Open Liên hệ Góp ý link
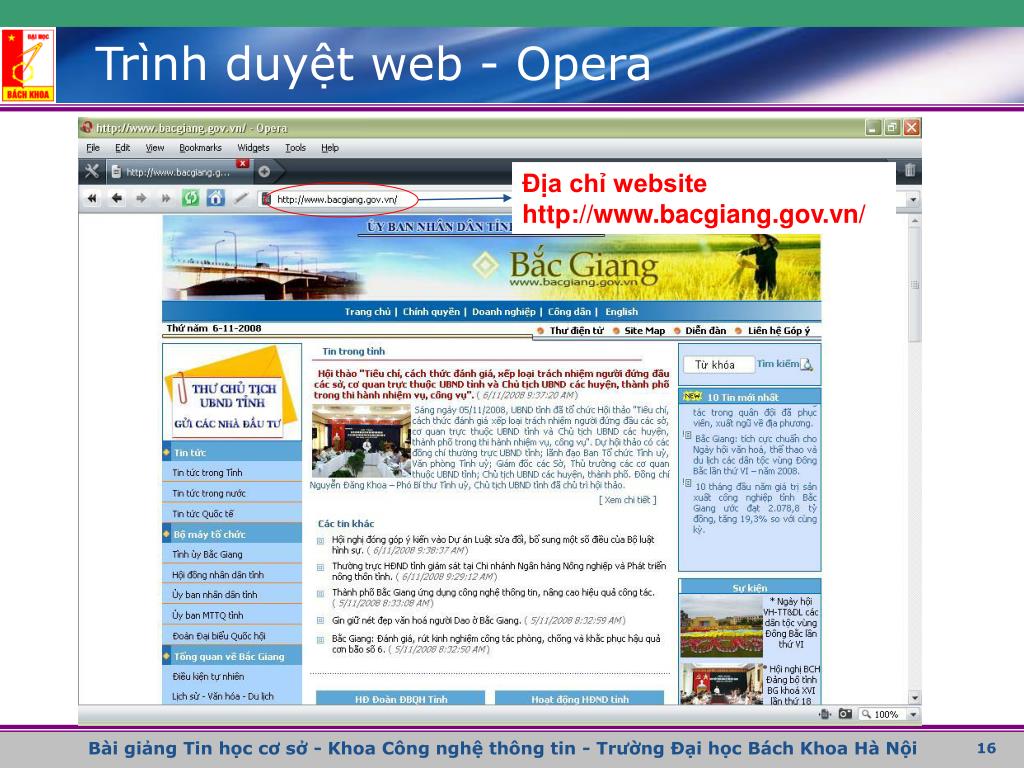Image resolution: width=1024 pixels, height=768 pixels. pyautogui.click(x=778, y=331)
